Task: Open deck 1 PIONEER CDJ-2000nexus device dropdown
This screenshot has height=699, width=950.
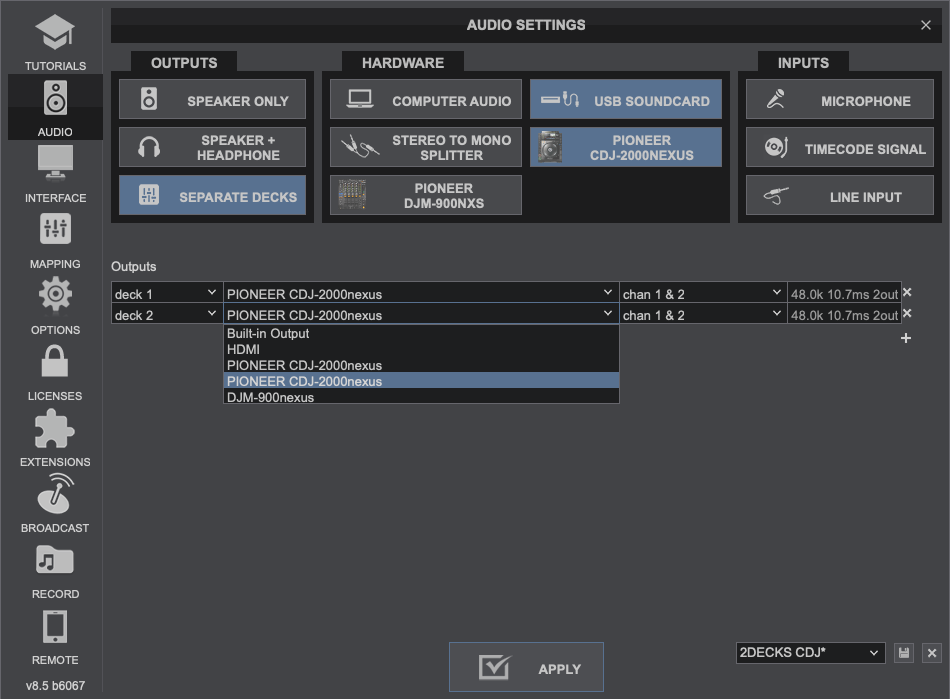Action: tap(420, 293)
